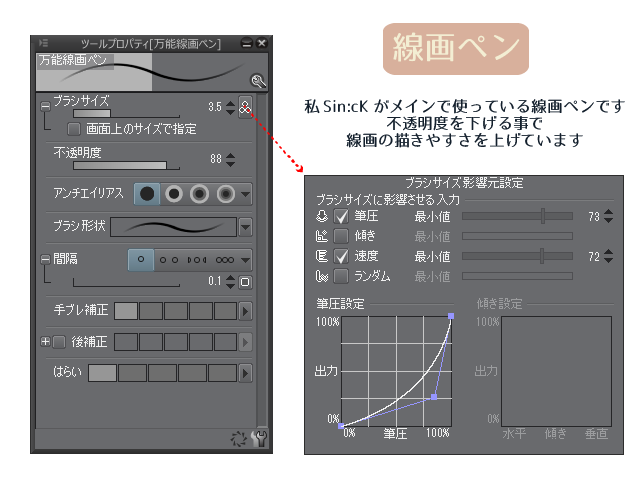Open sub tool detail wrench icon in brush preview
The image size is (640, 480).
[x=258, y=81]
